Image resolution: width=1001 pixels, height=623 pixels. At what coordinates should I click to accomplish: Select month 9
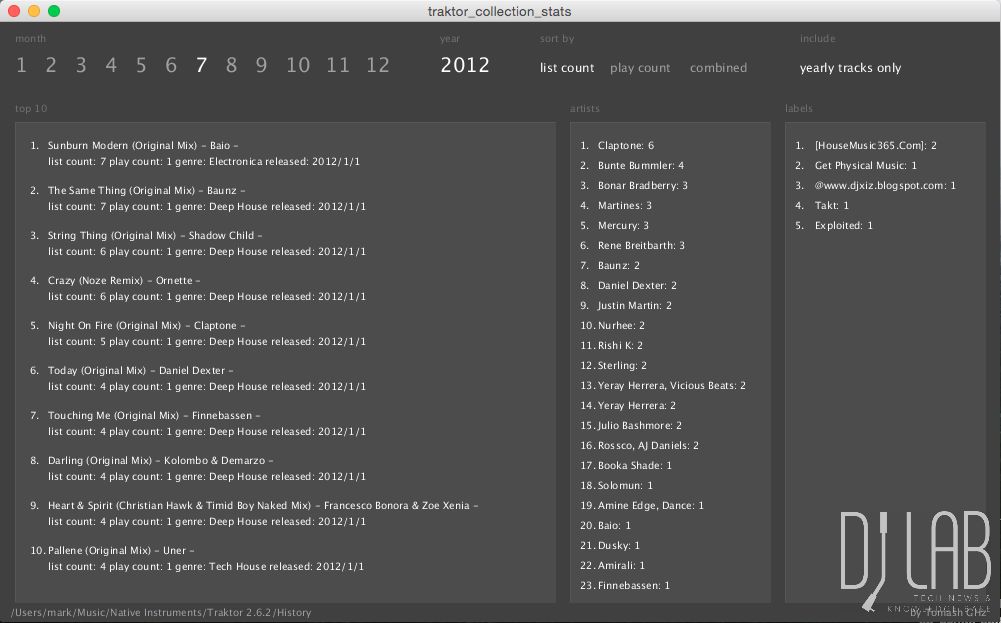click(x=261, y=66)
